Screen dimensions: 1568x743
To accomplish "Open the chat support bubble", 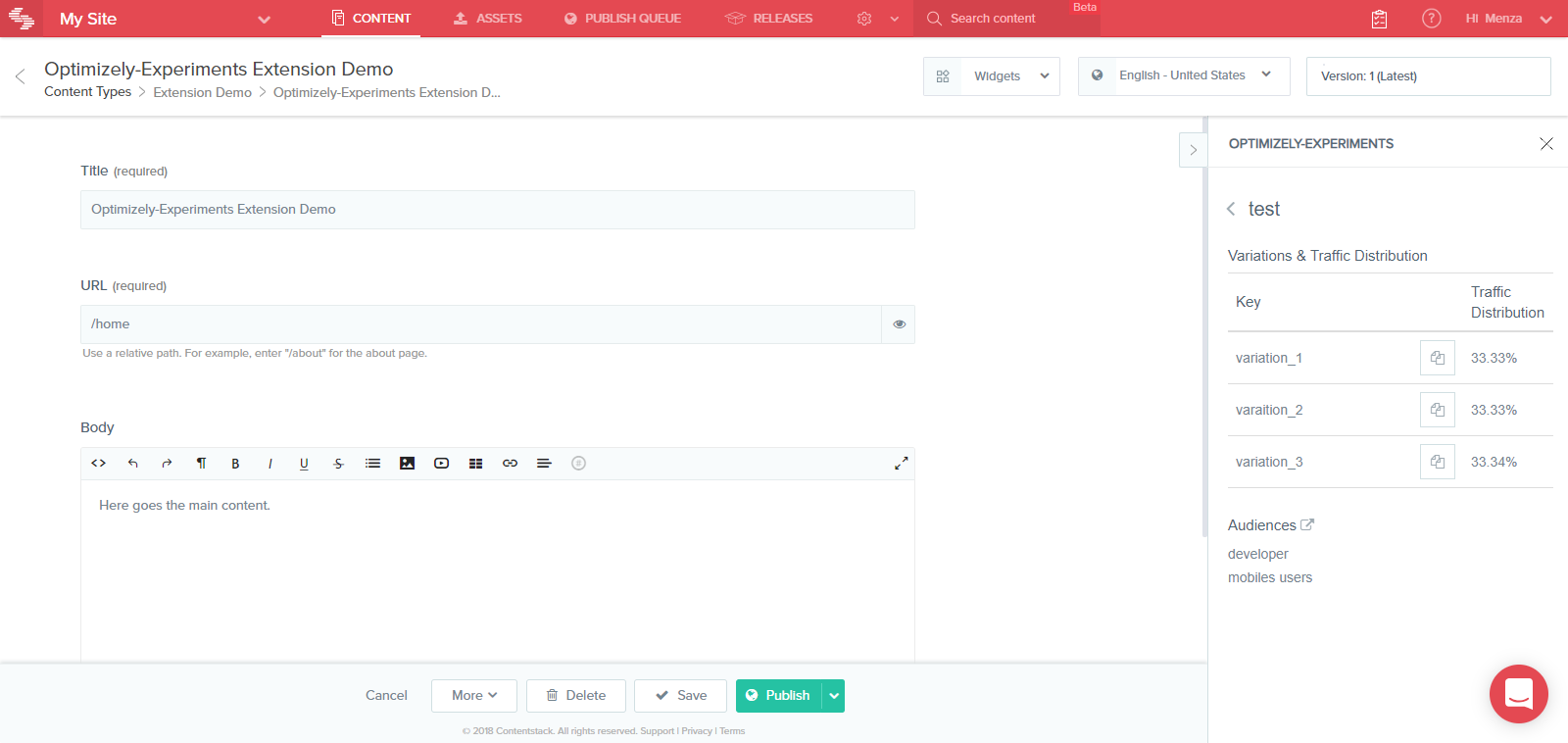I will [x=1519, y=694].
